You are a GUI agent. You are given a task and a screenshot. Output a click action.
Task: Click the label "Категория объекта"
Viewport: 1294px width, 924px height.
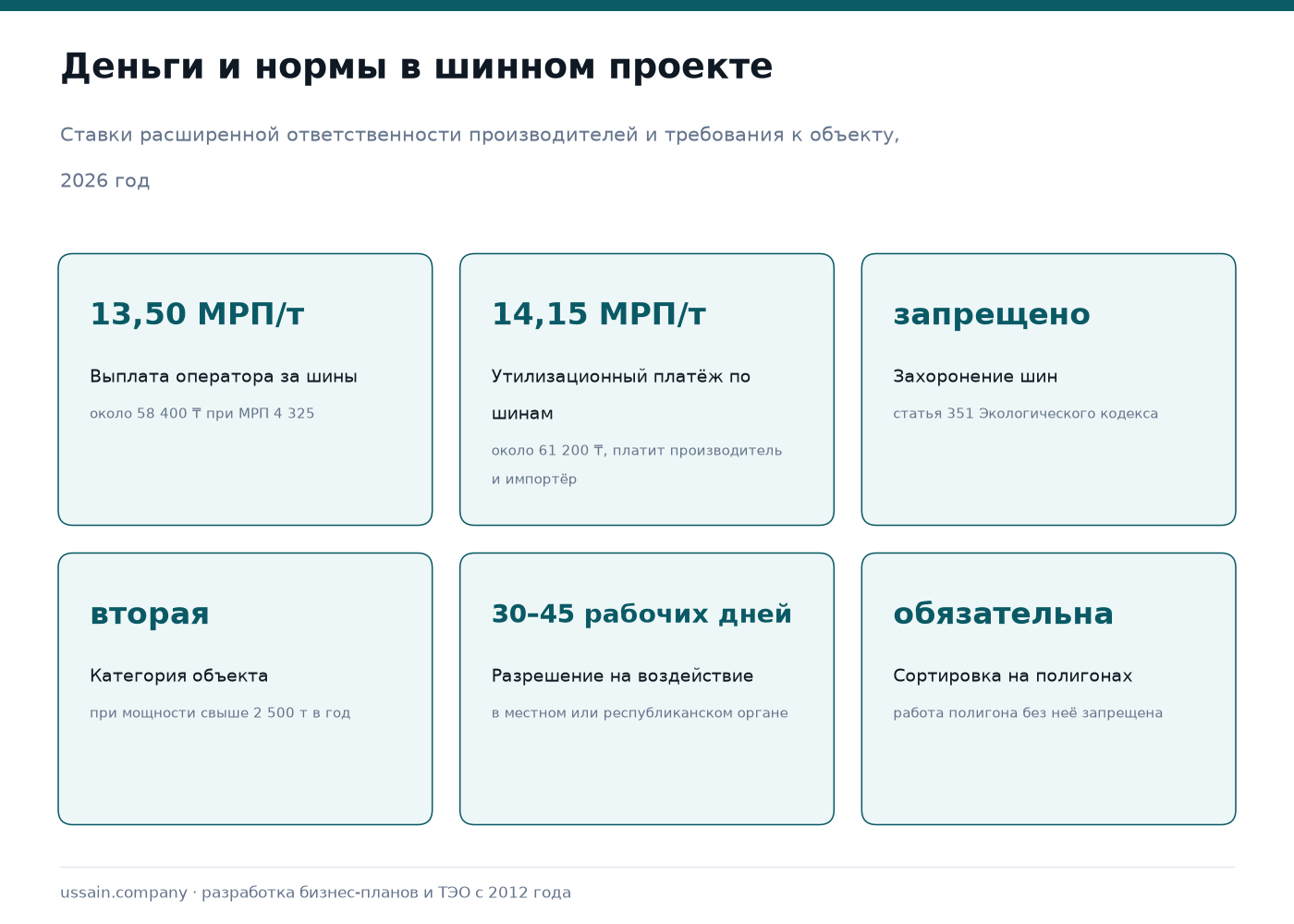[x=179, y=675]
